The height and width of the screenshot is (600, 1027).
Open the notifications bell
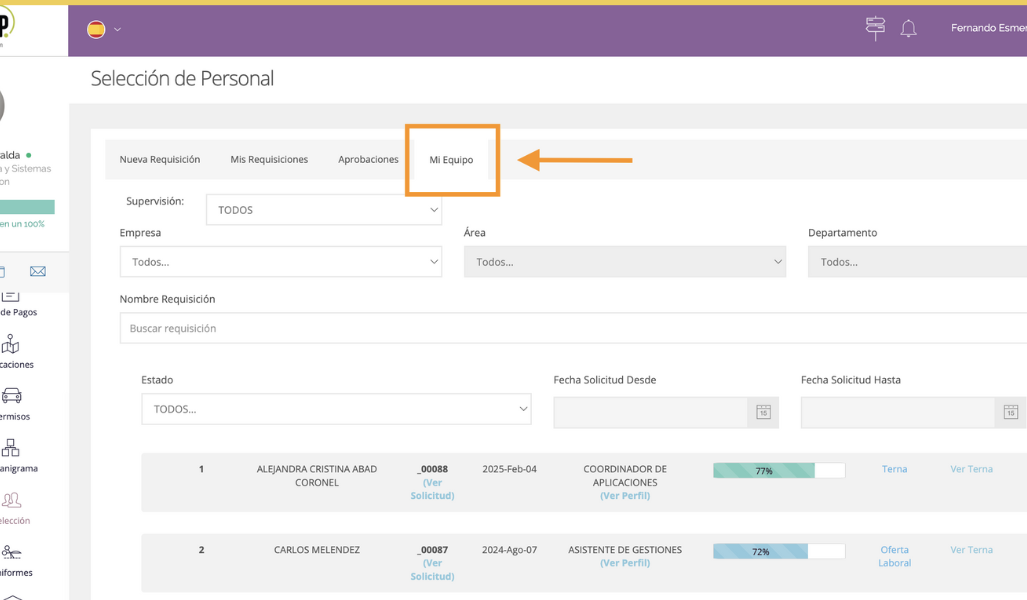(908, 29)
